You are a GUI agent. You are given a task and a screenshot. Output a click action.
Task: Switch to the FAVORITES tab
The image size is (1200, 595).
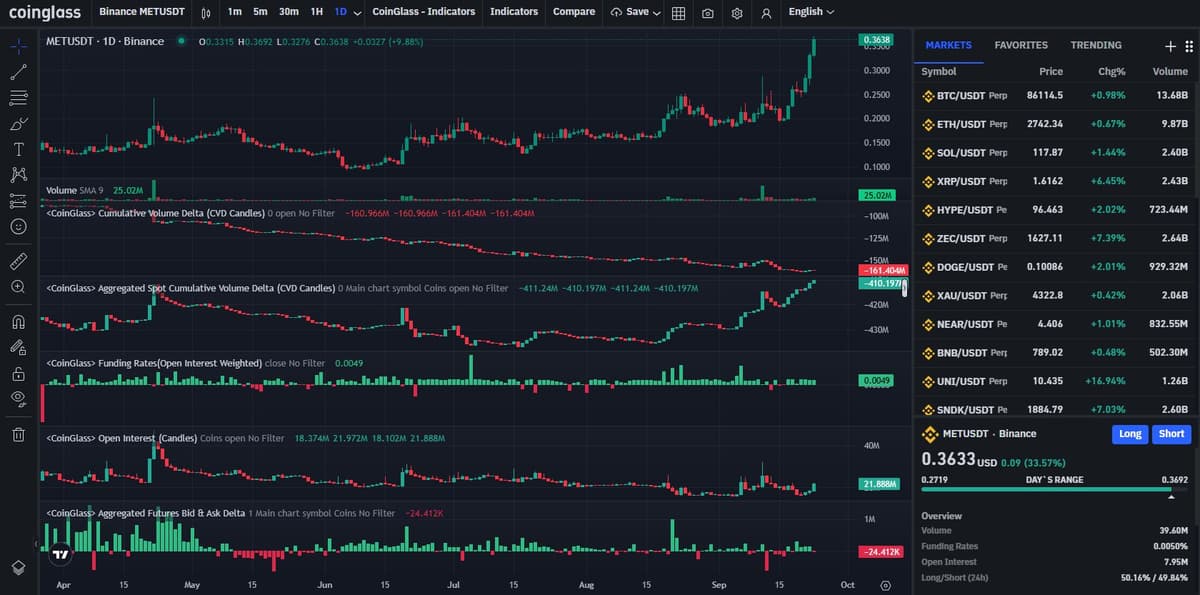coord(1021,45)
